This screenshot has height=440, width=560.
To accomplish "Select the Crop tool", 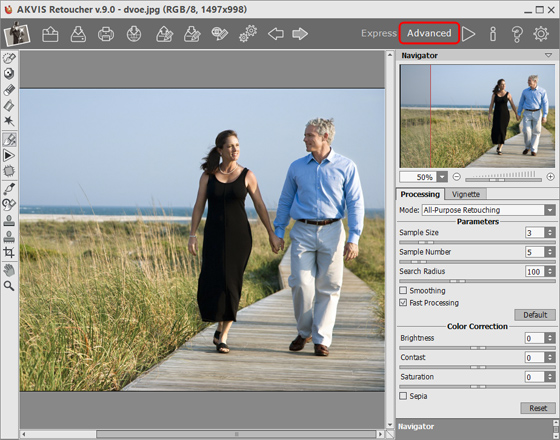I will tap(9, 252).
